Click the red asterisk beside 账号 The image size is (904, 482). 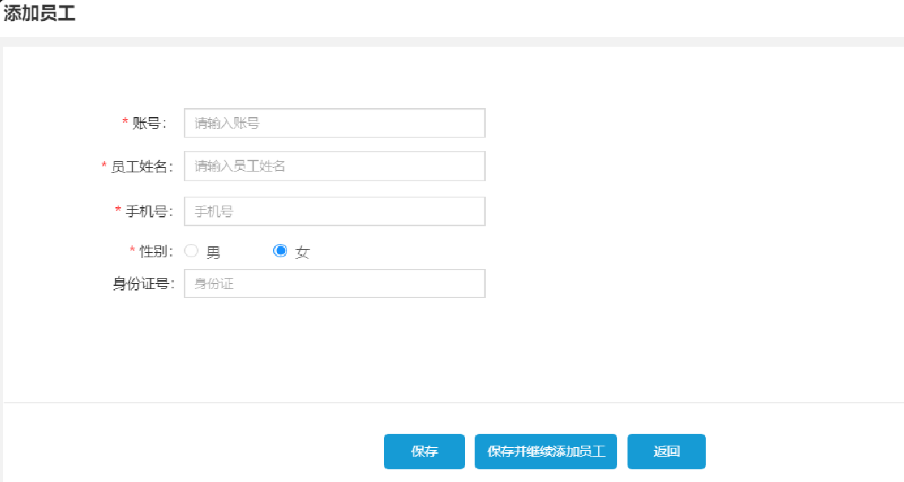[125, 122]
